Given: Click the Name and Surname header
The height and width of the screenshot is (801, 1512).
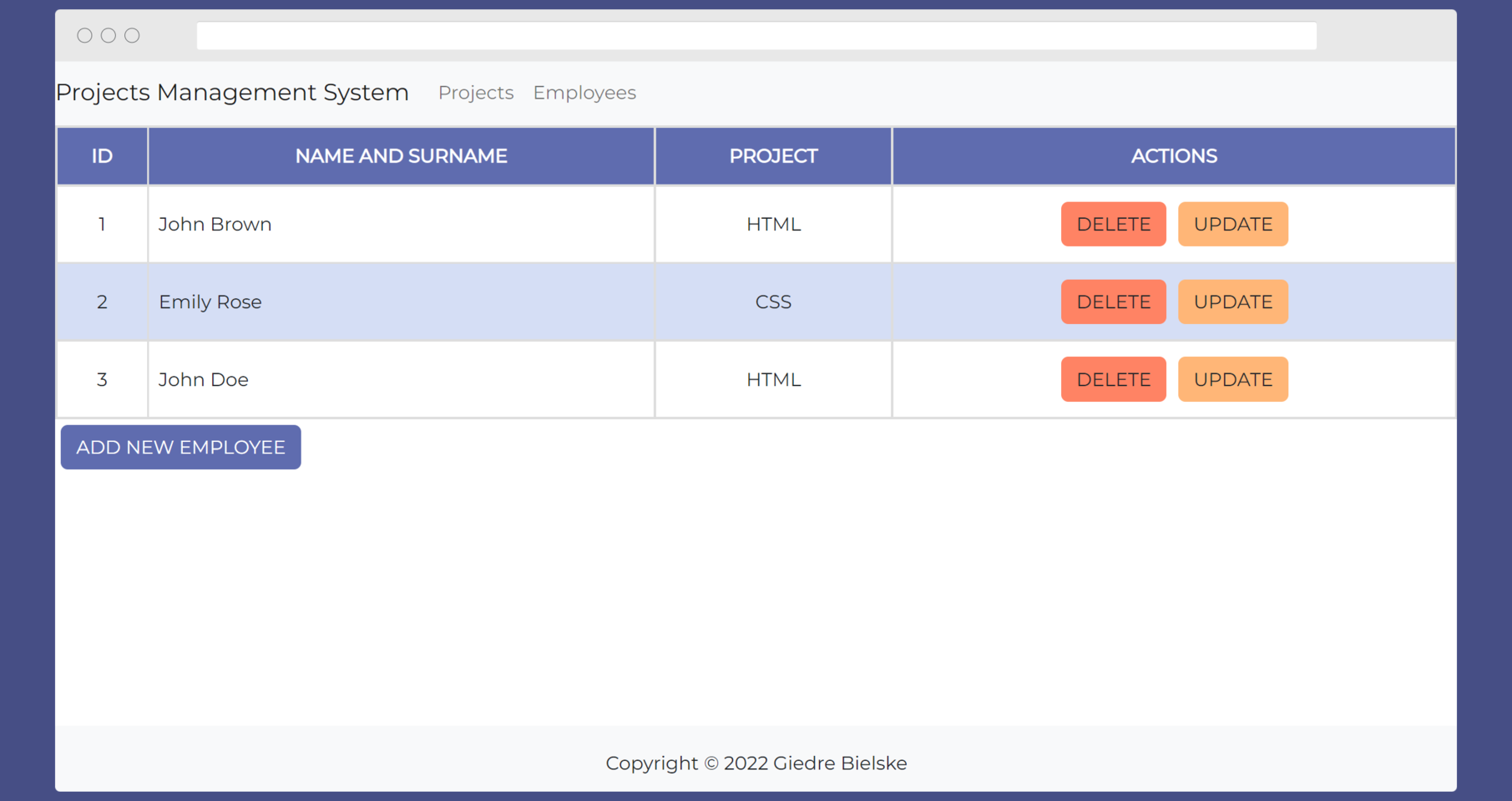Looking at the screenshot, I should click(401, 156).
